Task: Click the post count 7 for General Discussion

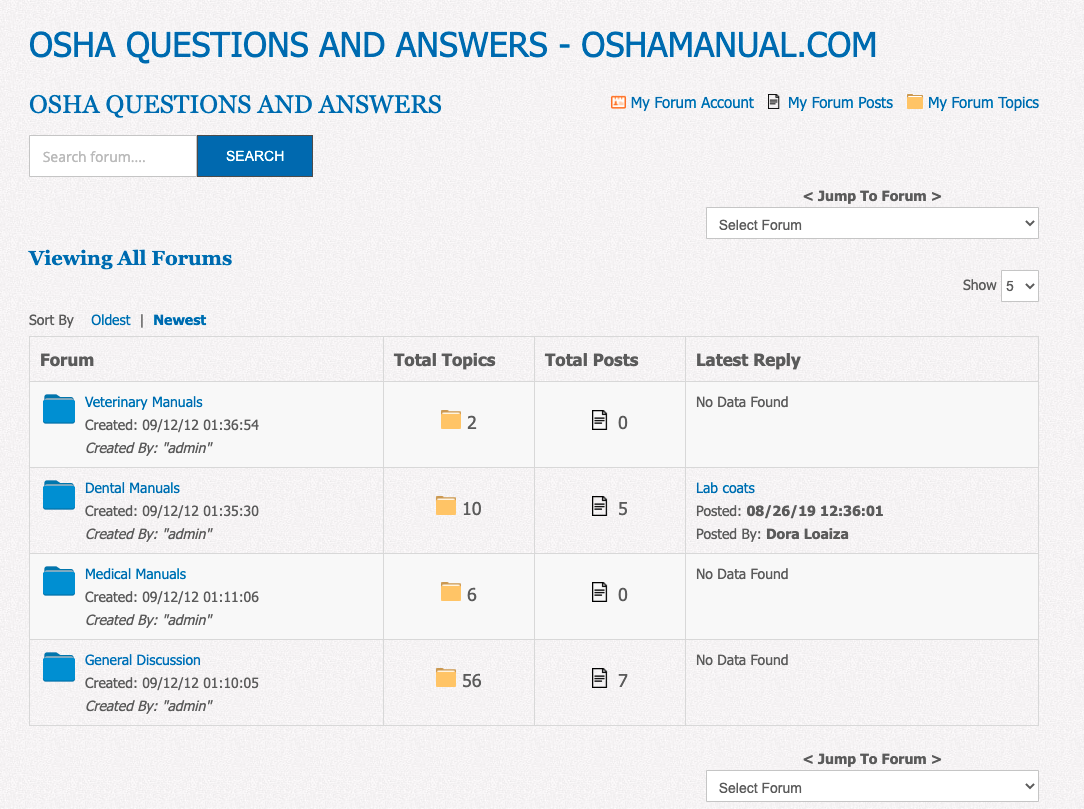Action: point(623,681)
